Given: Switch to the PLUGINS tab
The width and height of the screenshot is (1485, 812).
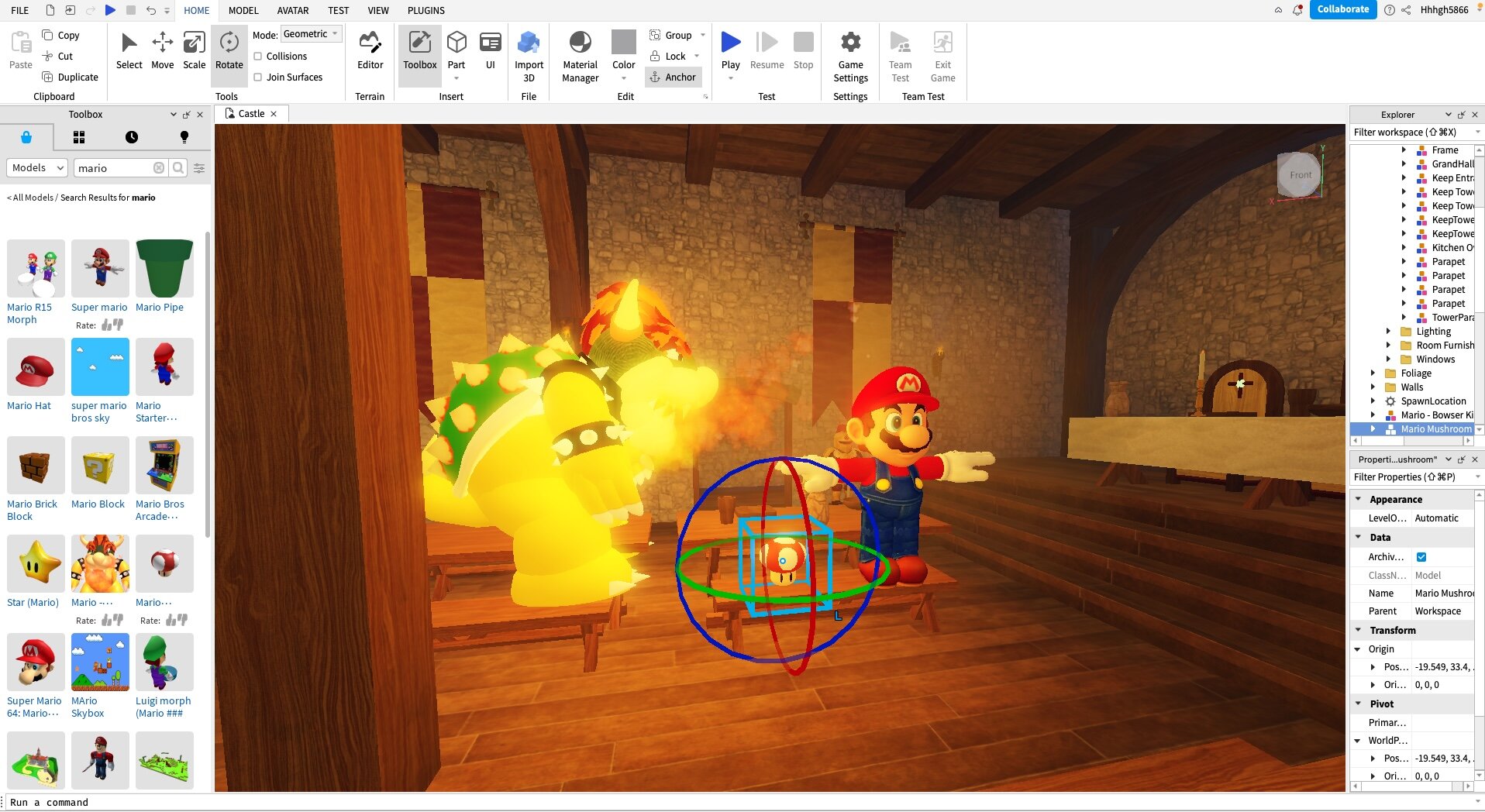Looking at the screenshot, I should [x=426, y=10].
